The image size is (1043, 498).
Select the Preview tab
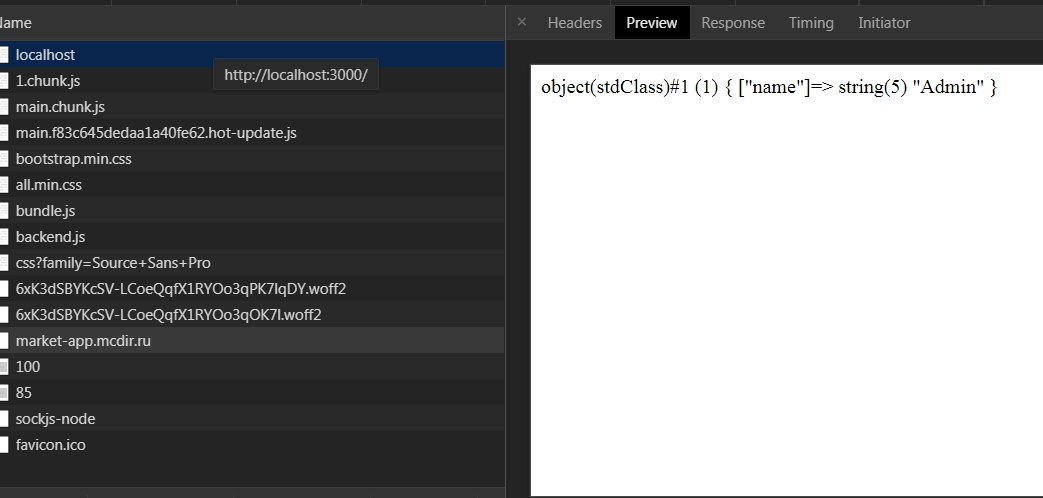(x=652, y=23)
